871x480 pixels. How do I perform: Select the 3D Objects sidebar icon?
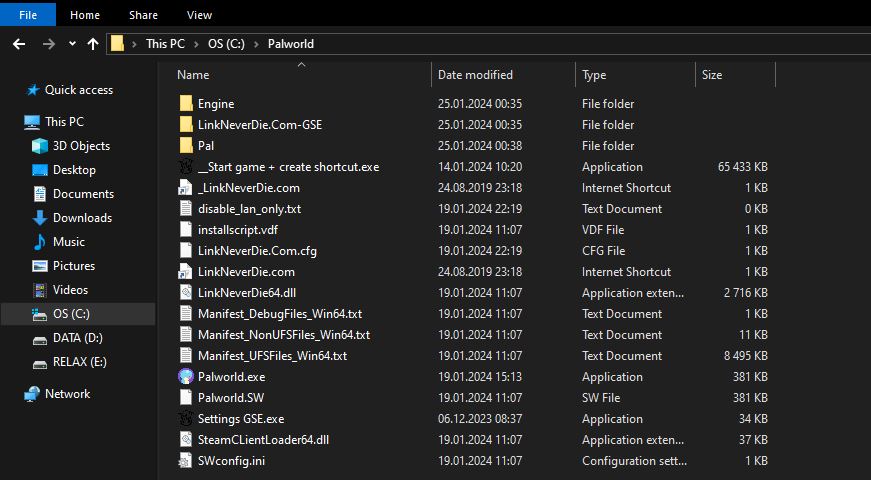[x=40, y=146]
